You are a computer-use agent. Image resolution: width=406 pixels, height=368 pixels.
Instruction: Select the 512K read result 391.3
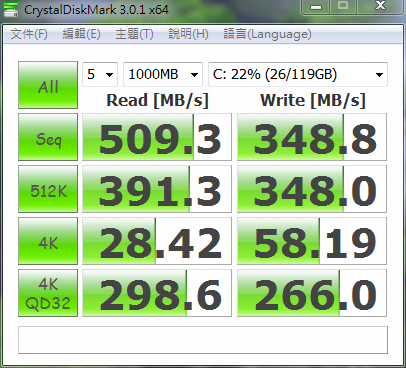157,189
